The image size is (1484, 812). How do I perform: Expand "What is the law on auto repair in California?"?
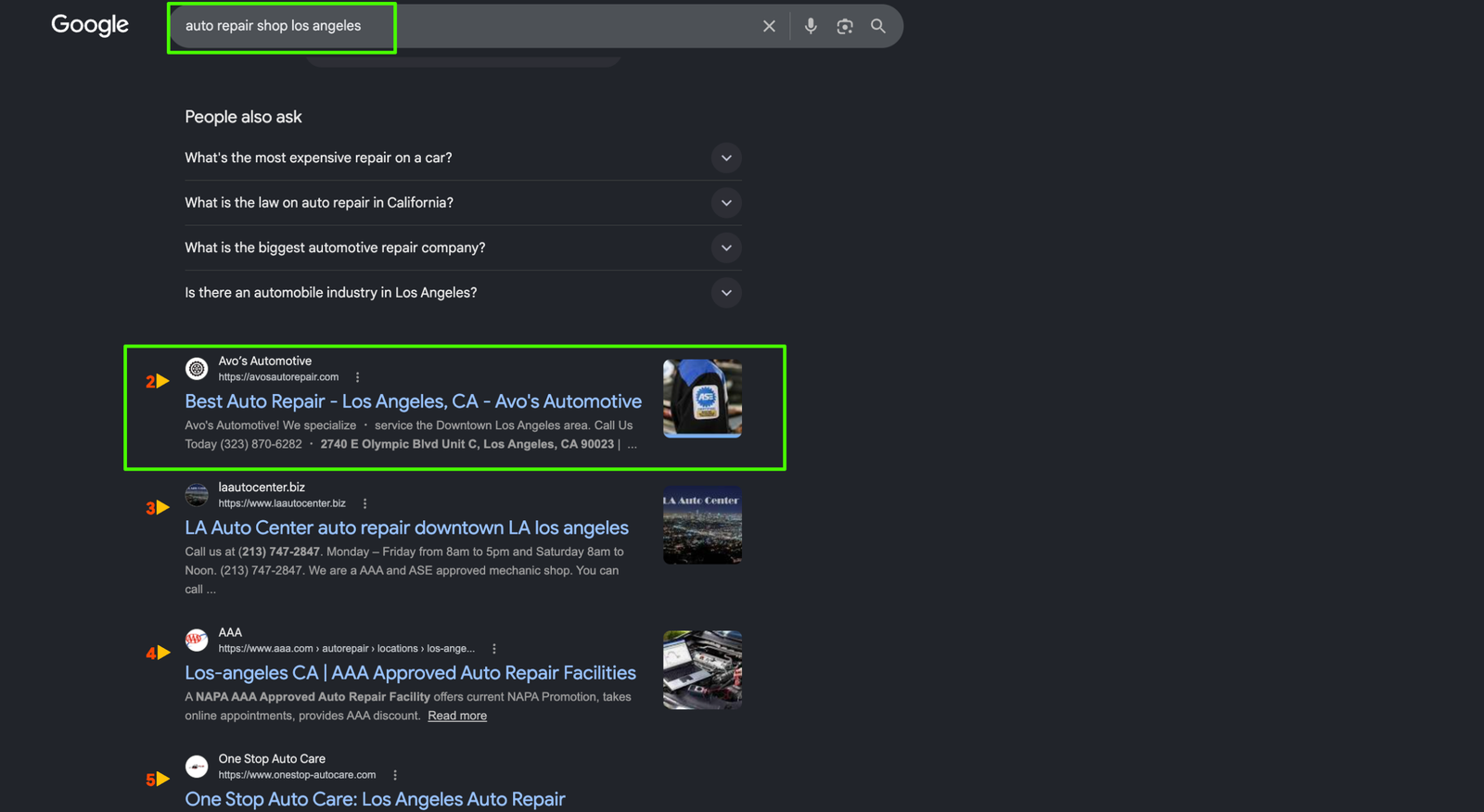(x=463, y=203)
